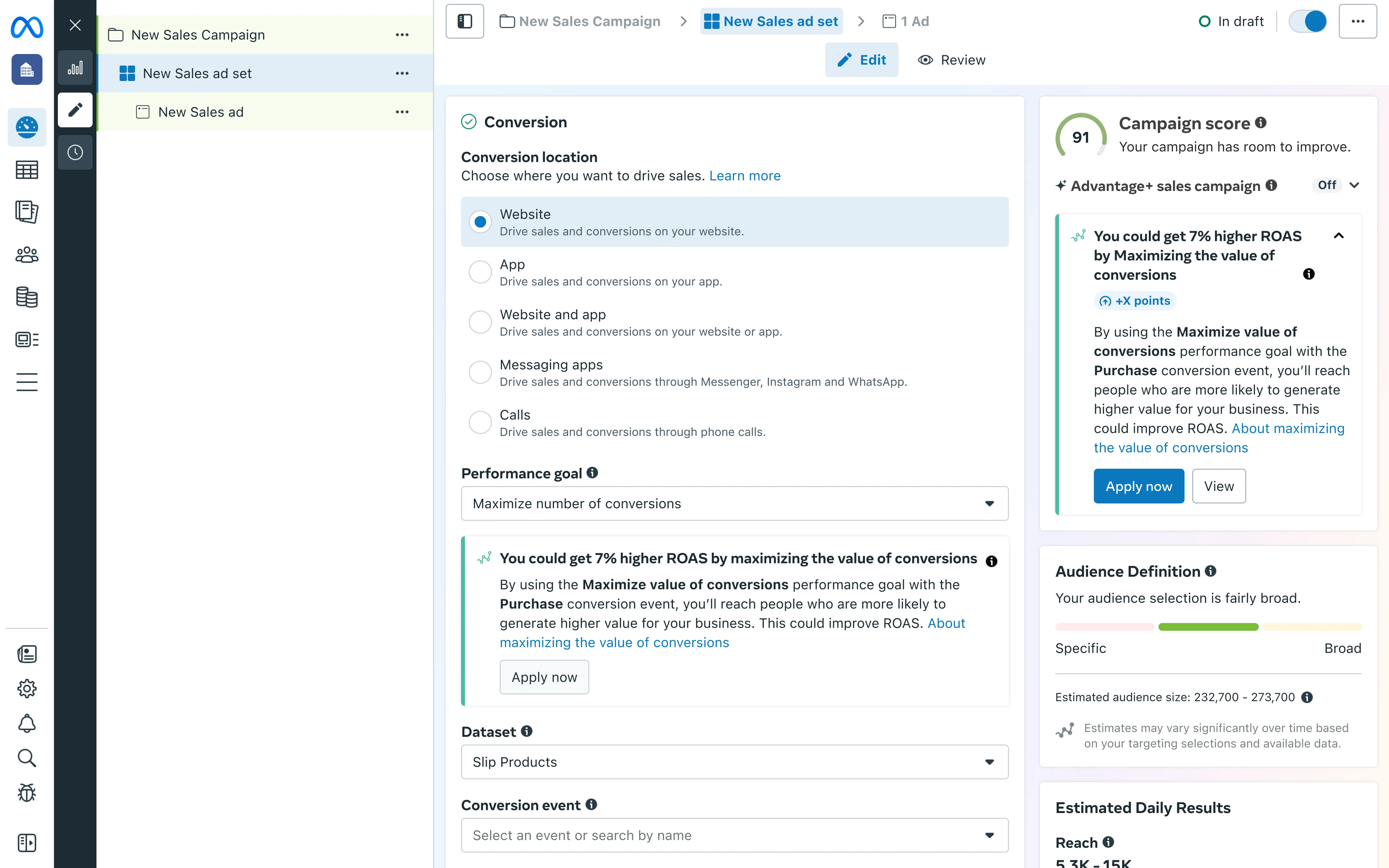The height and width of the screenshot is (868, 1389).
Task: Click the Meta logo icon
Action: (26, 26)
